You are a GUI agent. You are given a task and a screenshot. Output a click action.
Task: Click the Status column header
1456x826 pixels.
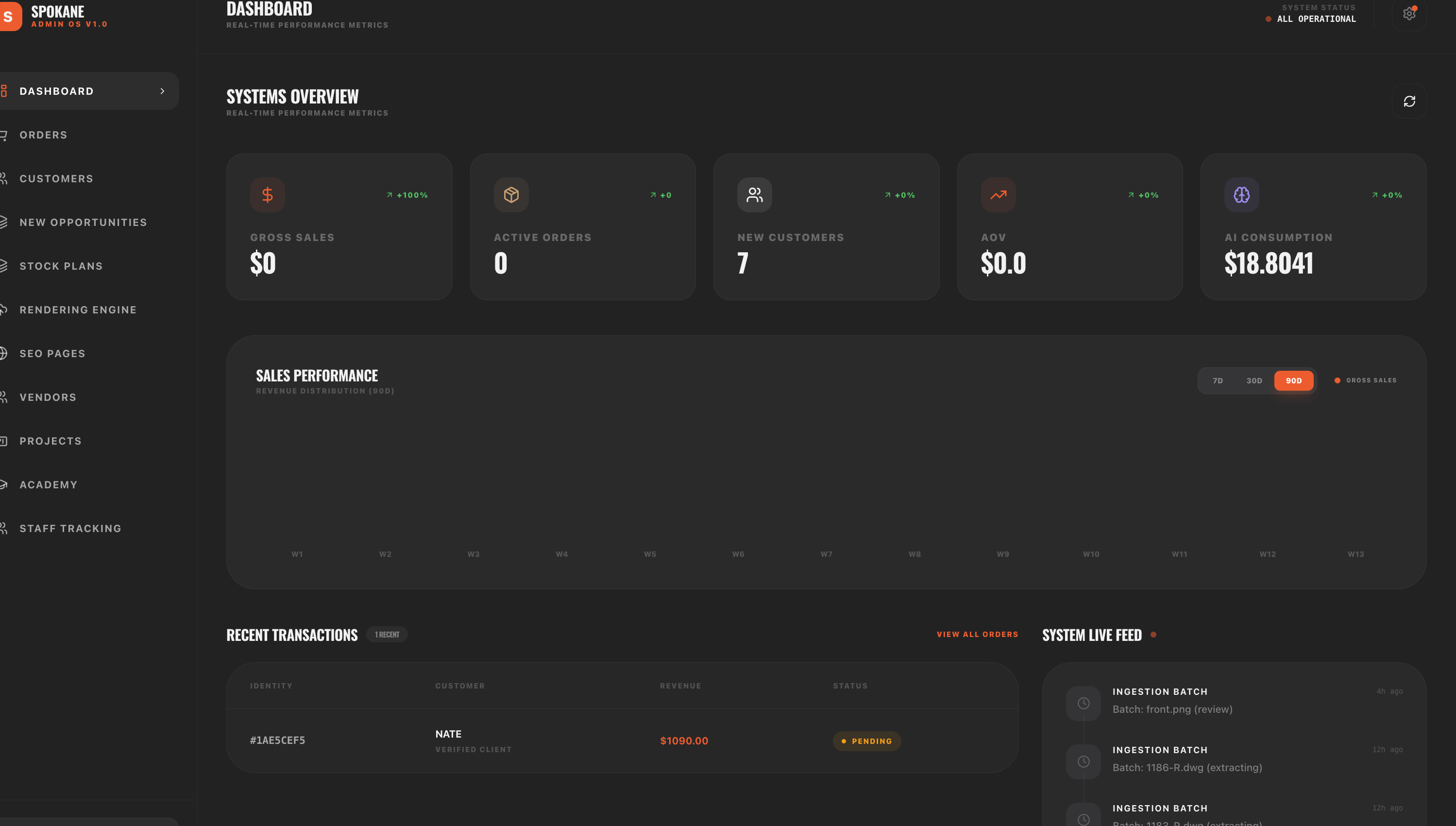click(x=850, y=686)
